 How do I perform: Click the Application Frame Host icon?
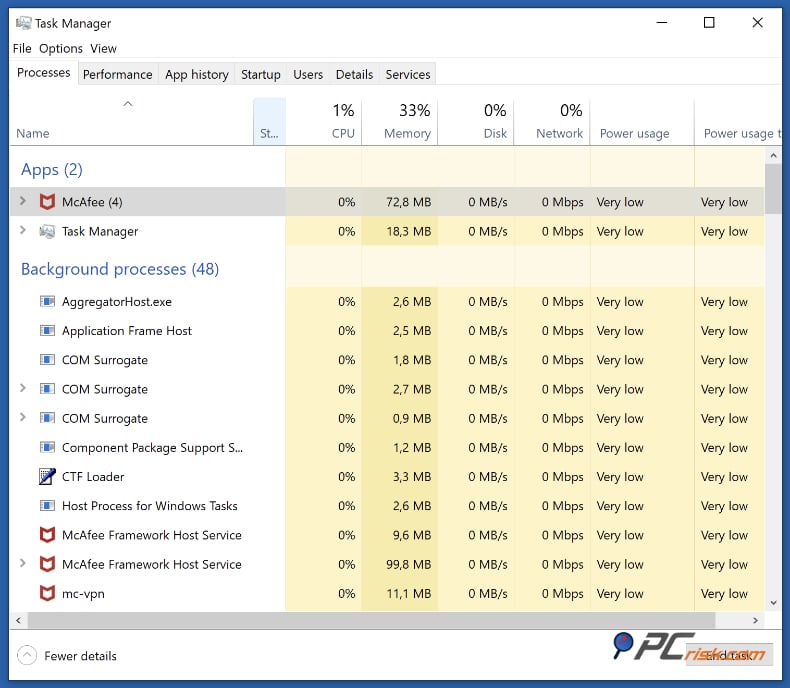[47, 331]
